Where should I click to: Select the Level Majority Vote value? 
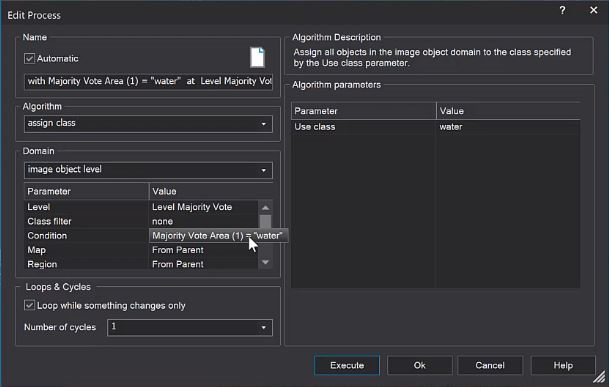pos(192,207)
